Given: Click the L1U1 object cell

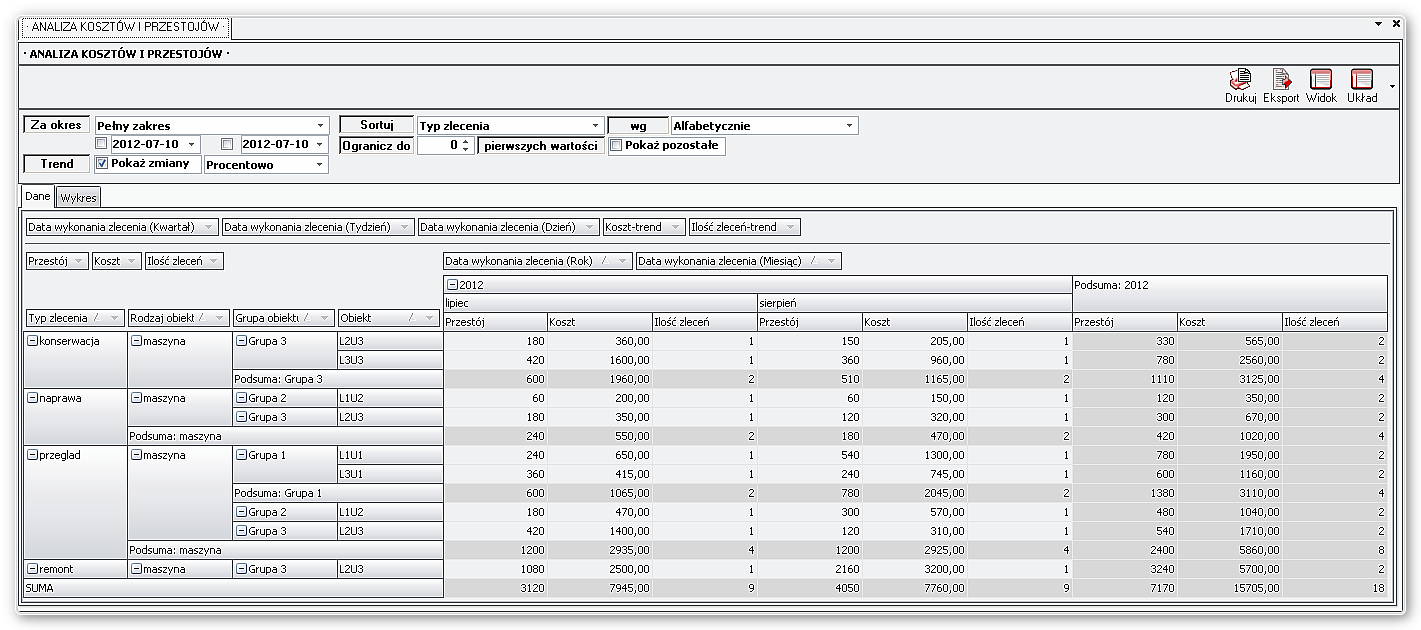Looking at the screenshot, I should (x=390, y=455).
